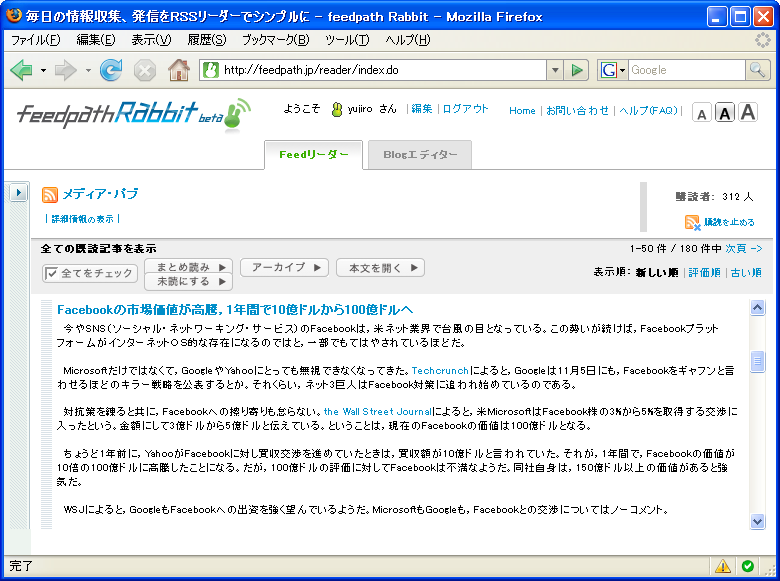Switch to the Blogエディター tab
This screenshot has width=780, height=581.
(420, 155)
